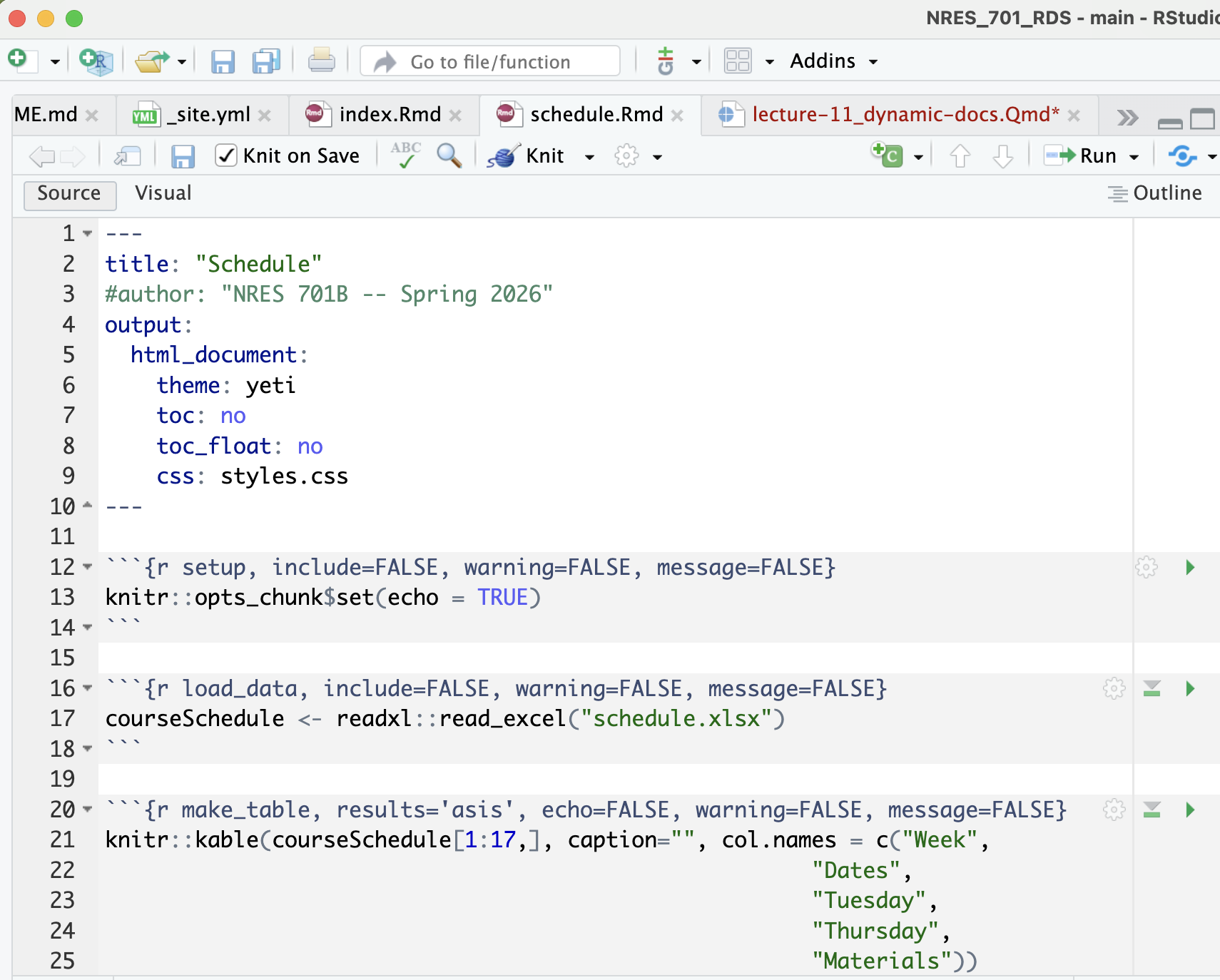
Task: Click the Knit button
Action: click(x=527, y=155)
